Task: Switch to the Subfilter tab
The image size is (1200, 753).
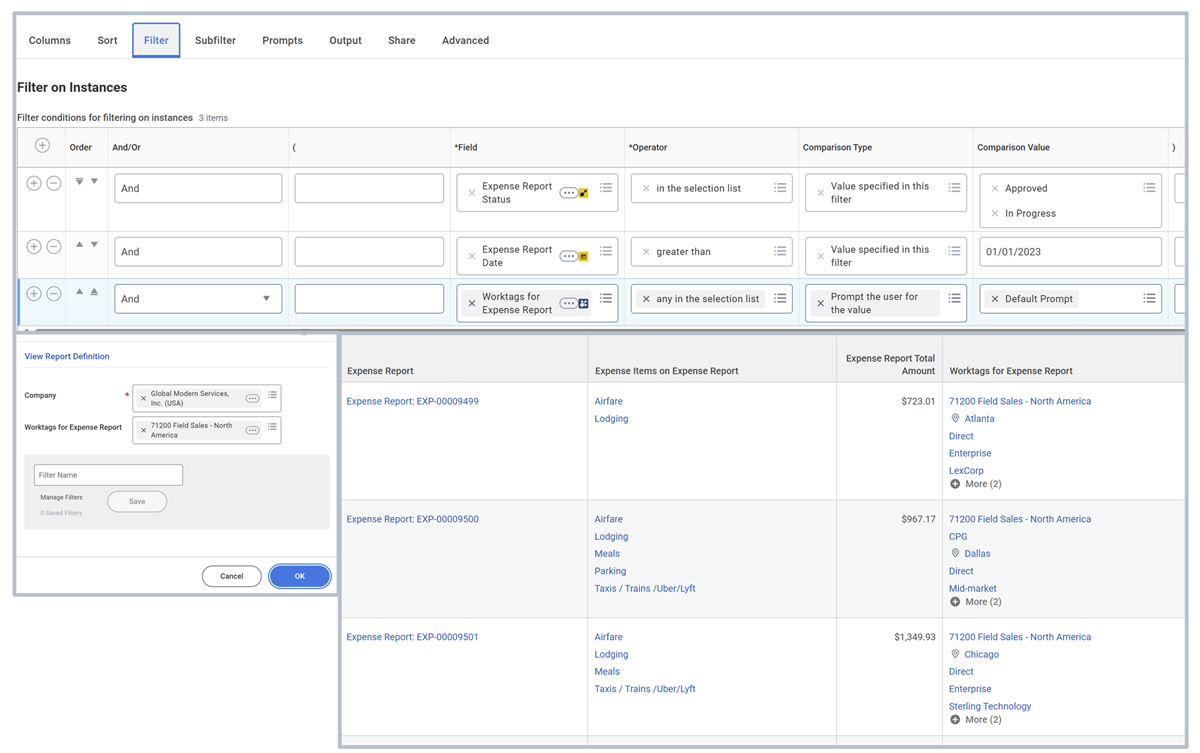Action: (x=215, y=41)
